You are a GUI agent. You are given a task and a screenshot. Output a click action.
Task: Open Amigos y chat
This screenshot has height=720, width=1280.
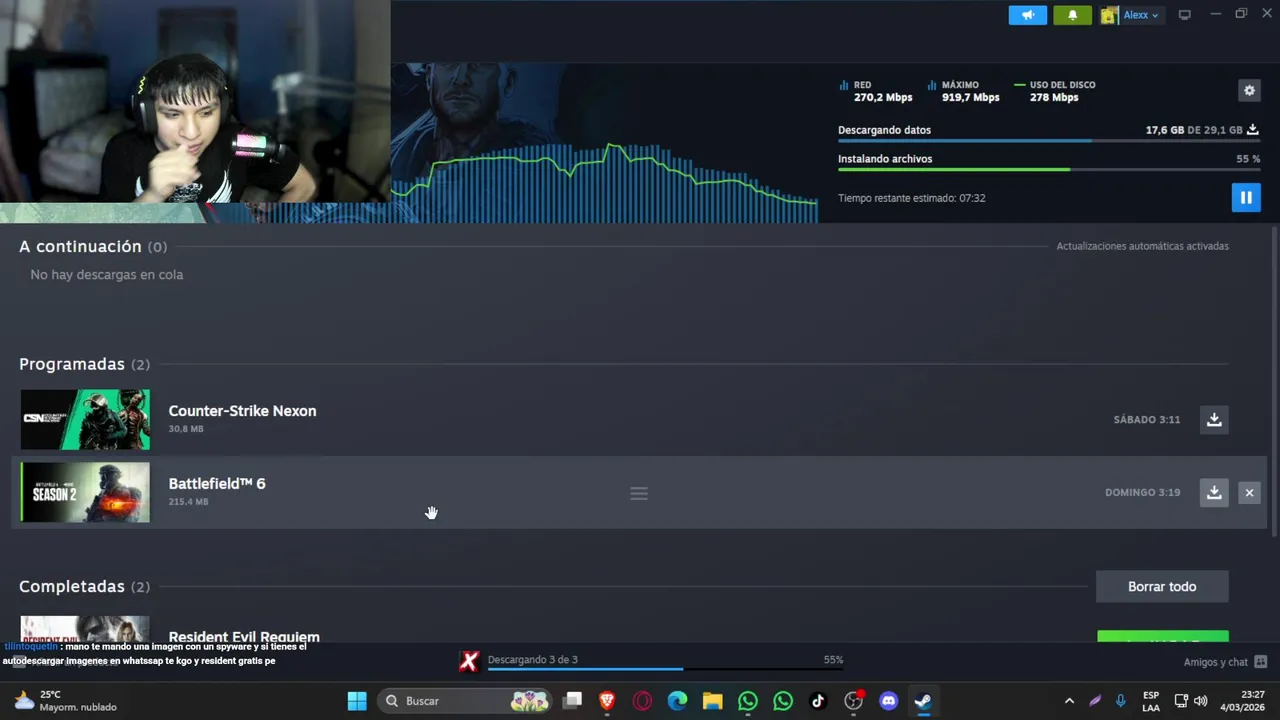[1216, 662]
